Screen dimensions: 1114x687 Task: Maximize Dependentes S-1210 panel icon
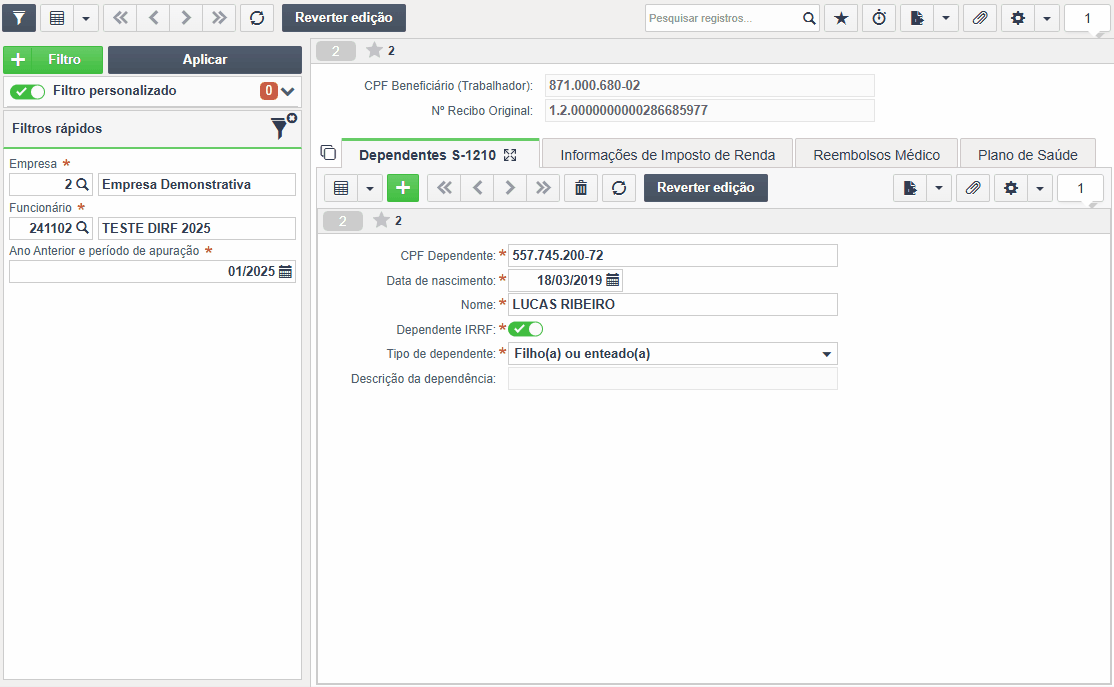click(x=510, y=155)
